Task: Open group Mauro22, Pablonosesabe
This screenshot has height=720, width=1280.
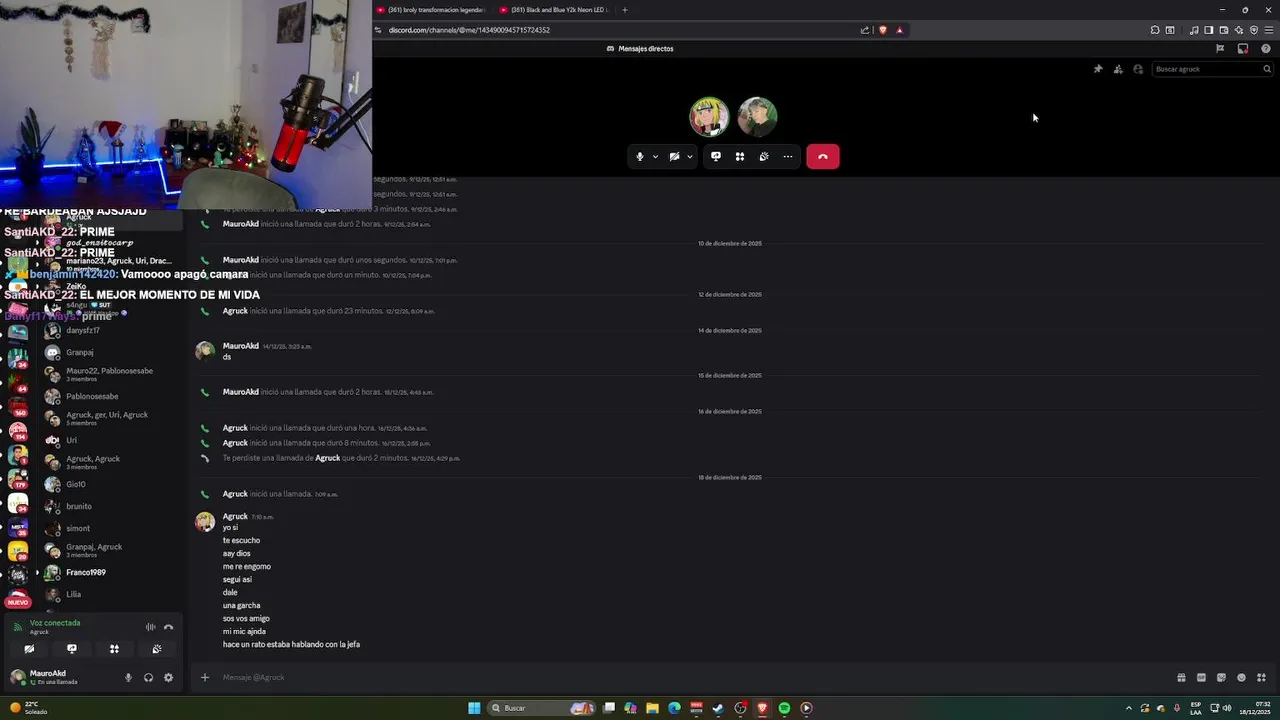Action: (112, 374)
